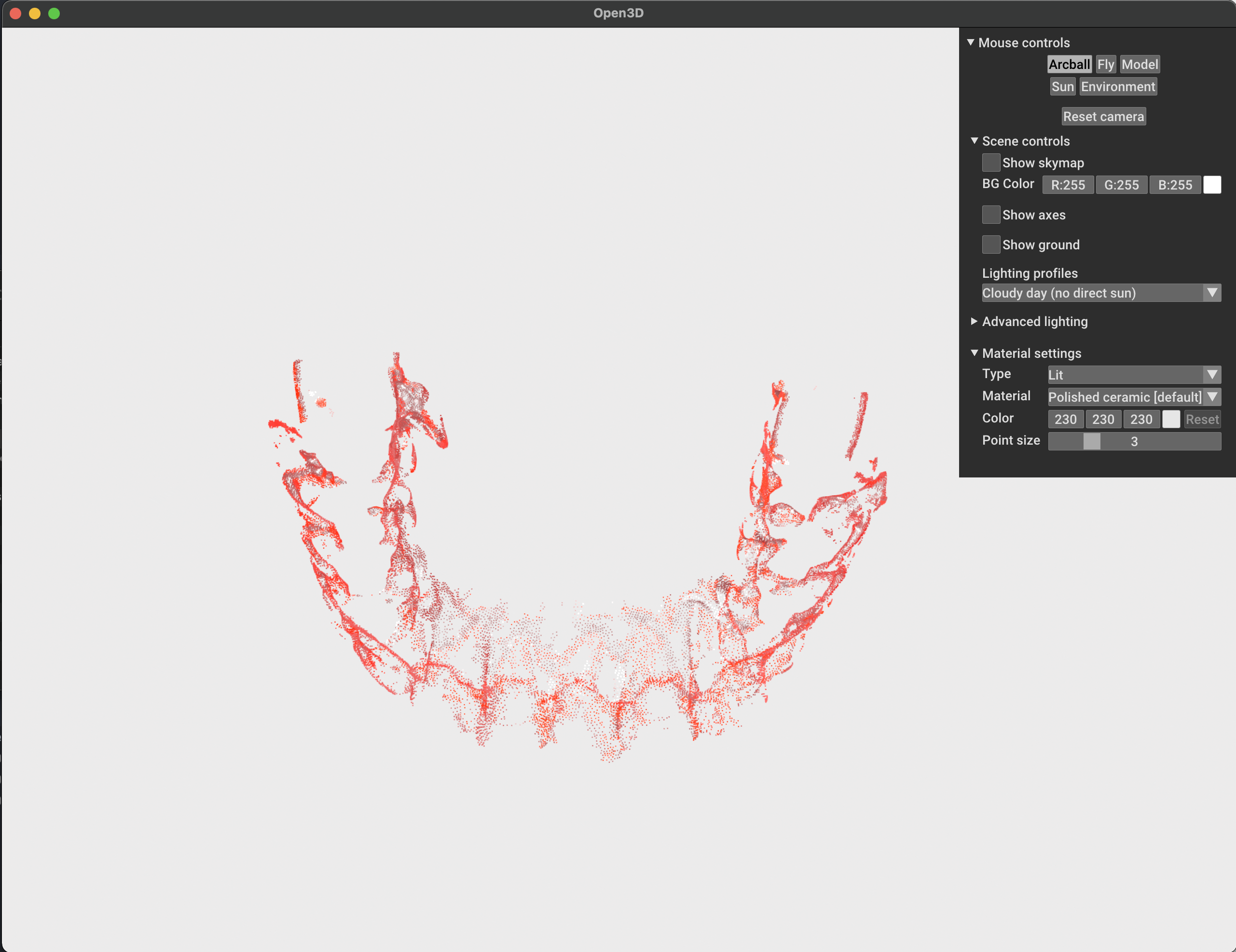Click the white BG Color swatch
Viewport: 1236px width, 952px height.
pyautogui.click(x=1212, y=185)
